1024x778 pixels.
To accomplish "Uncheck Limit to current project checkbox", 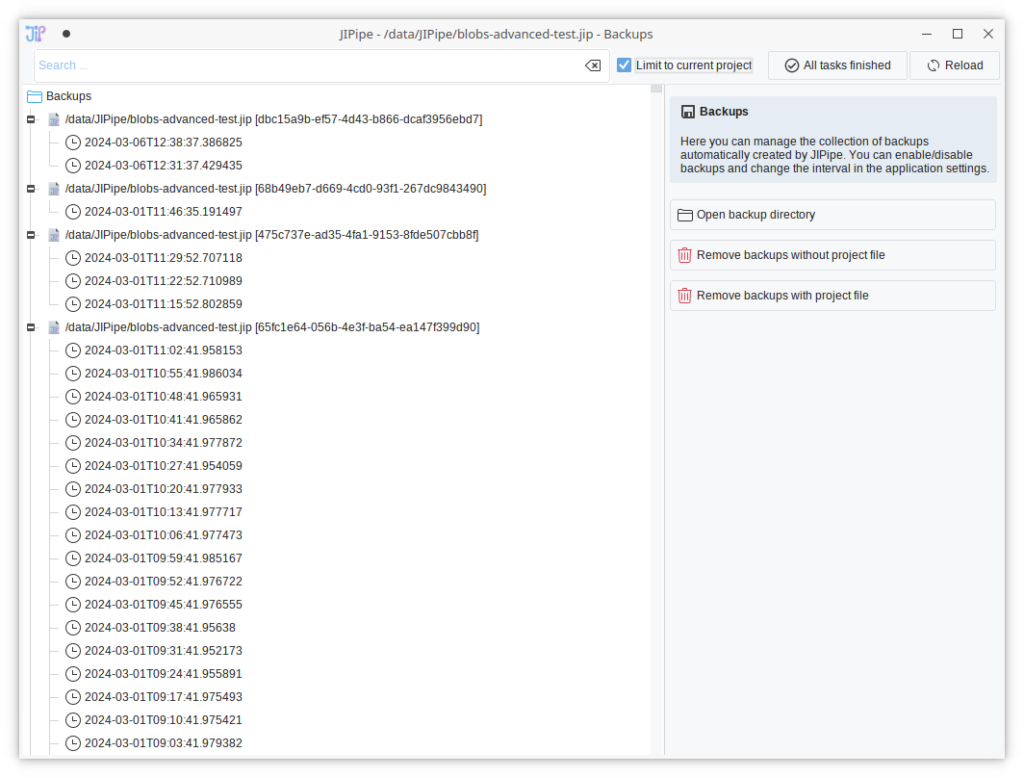I will (624, 65).
